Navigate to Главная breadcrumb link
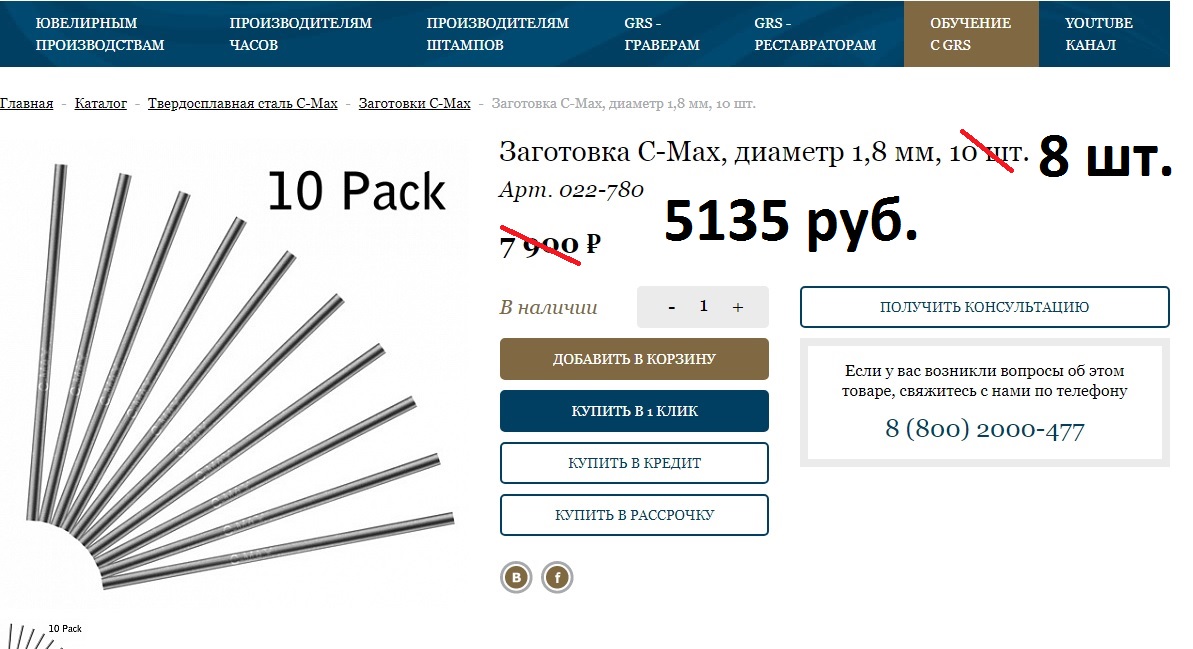Screen dimensions: 1193x649 coord(27,103)
